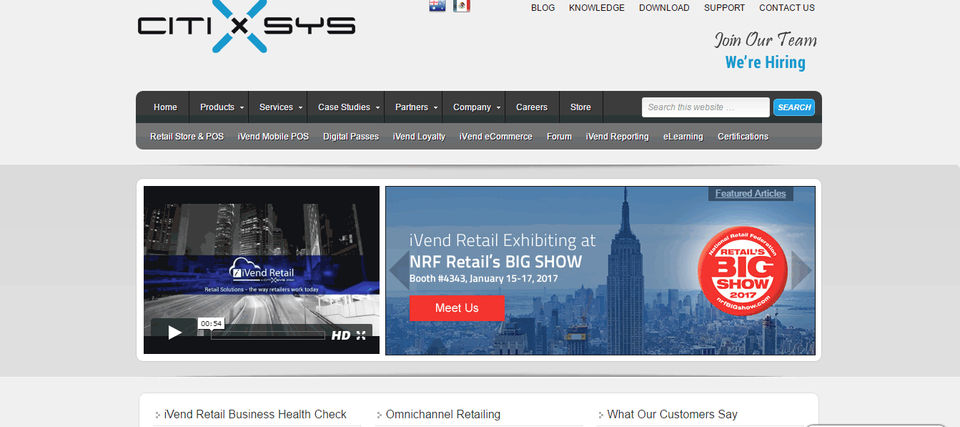The height and width of the screenshot is (427, 960).
Task: Open the Knowledge link
Action: [597, 8]
